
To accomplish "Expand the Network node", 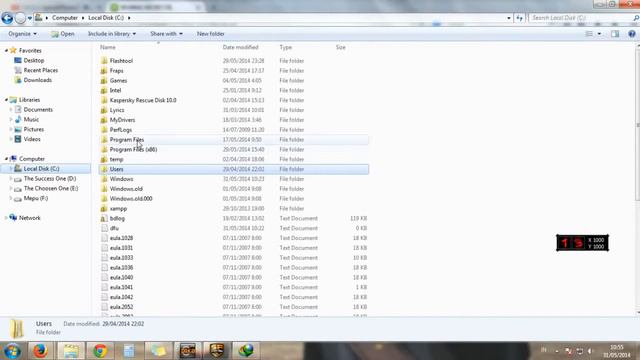I will tap(6, 218).
